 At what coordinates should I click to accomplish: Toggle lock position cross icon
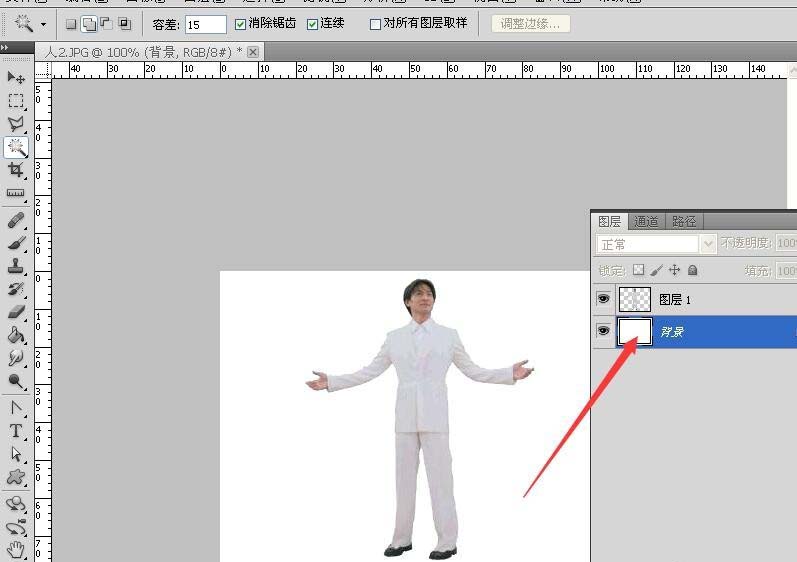(675, 270)
